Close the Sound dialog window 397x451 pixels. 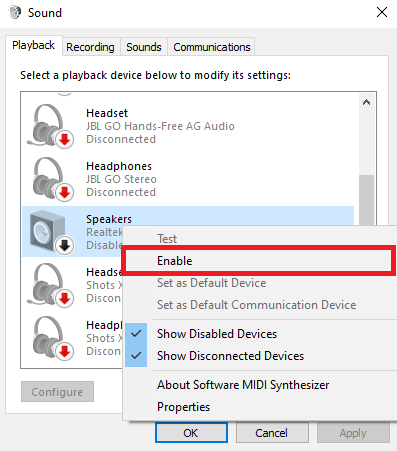[382, 12]
